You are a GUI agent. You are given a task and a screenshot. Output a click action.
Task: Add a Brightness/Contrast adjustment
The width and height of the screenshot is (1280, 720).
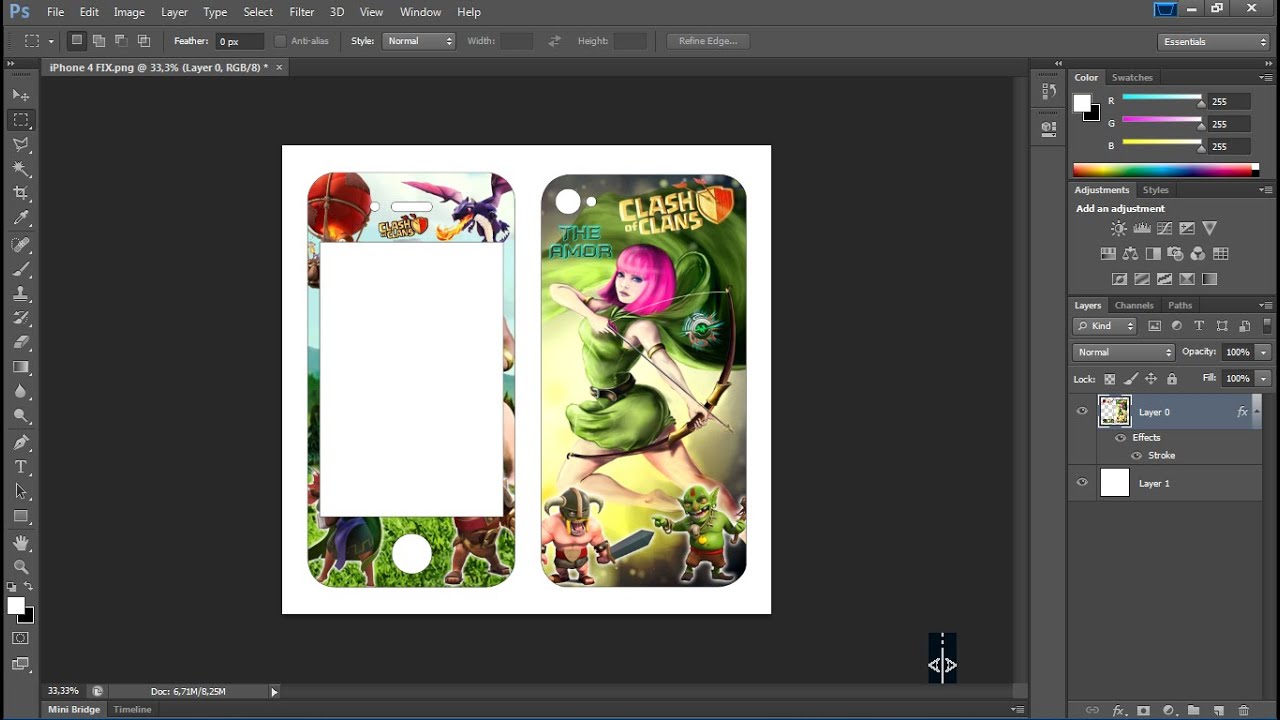pos(1118,229)
